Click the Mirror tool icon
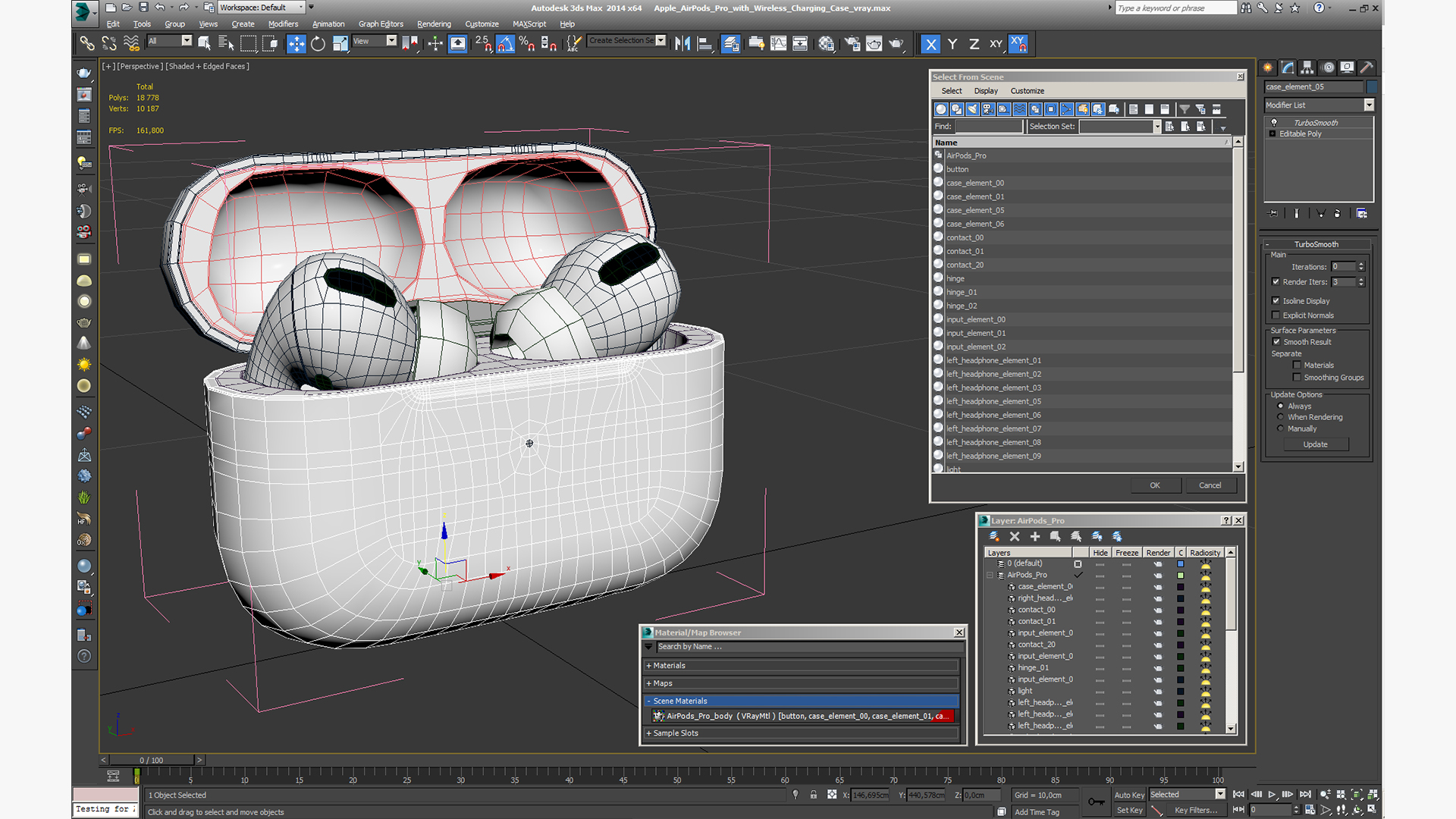The height and width of the screenshot is (819, 1456). pyautogui.click(x=682, y=44)
